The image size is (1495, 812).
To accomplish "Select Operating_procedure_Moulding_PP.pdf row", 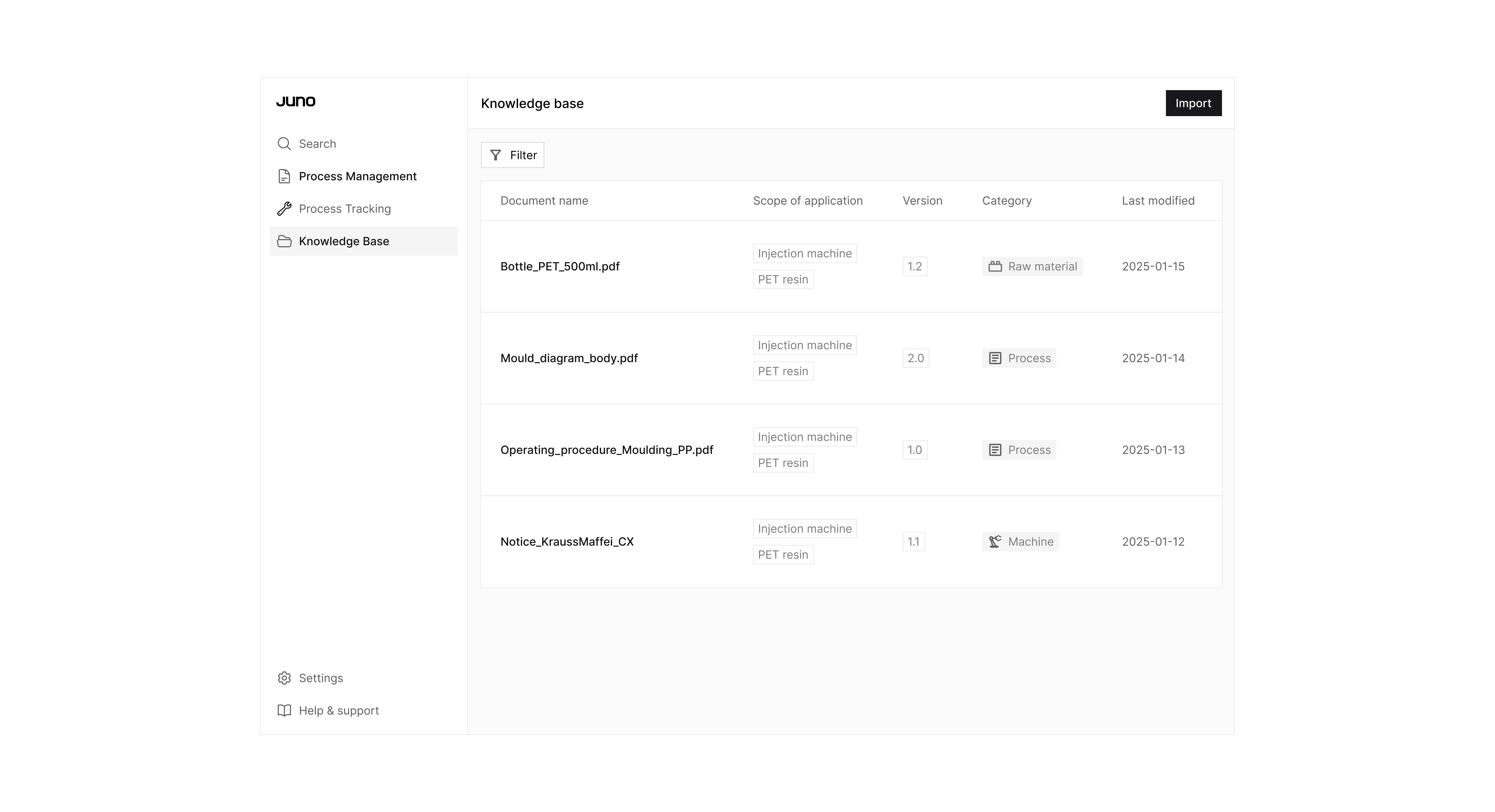I will click(x=607, y=450).
